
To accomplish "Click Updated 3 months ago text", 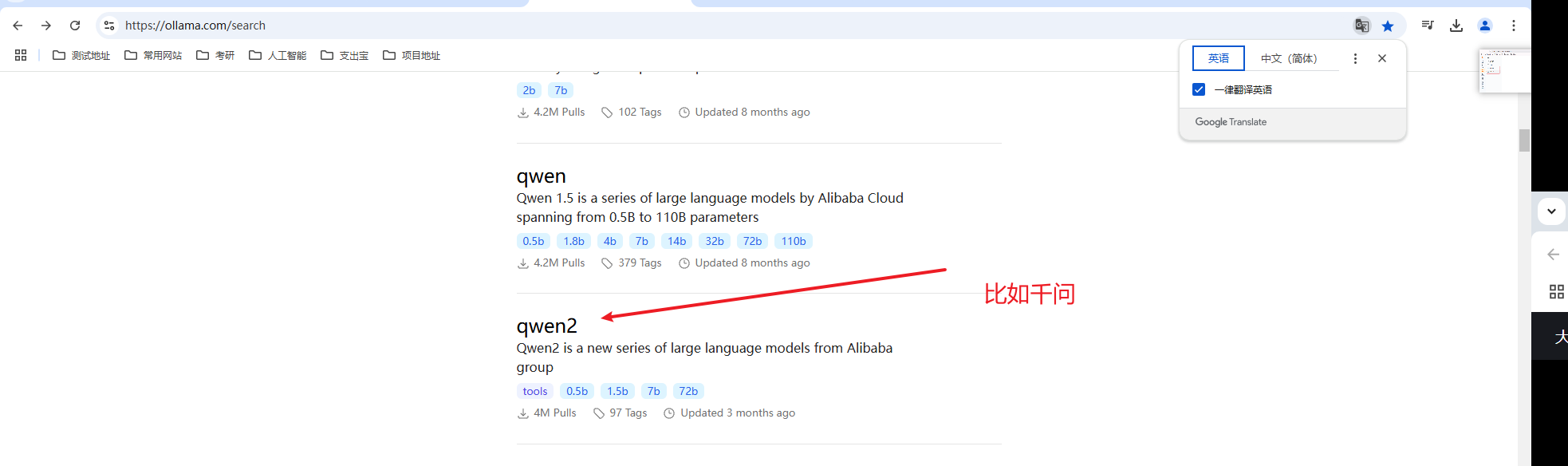I will tap(738, 413).
